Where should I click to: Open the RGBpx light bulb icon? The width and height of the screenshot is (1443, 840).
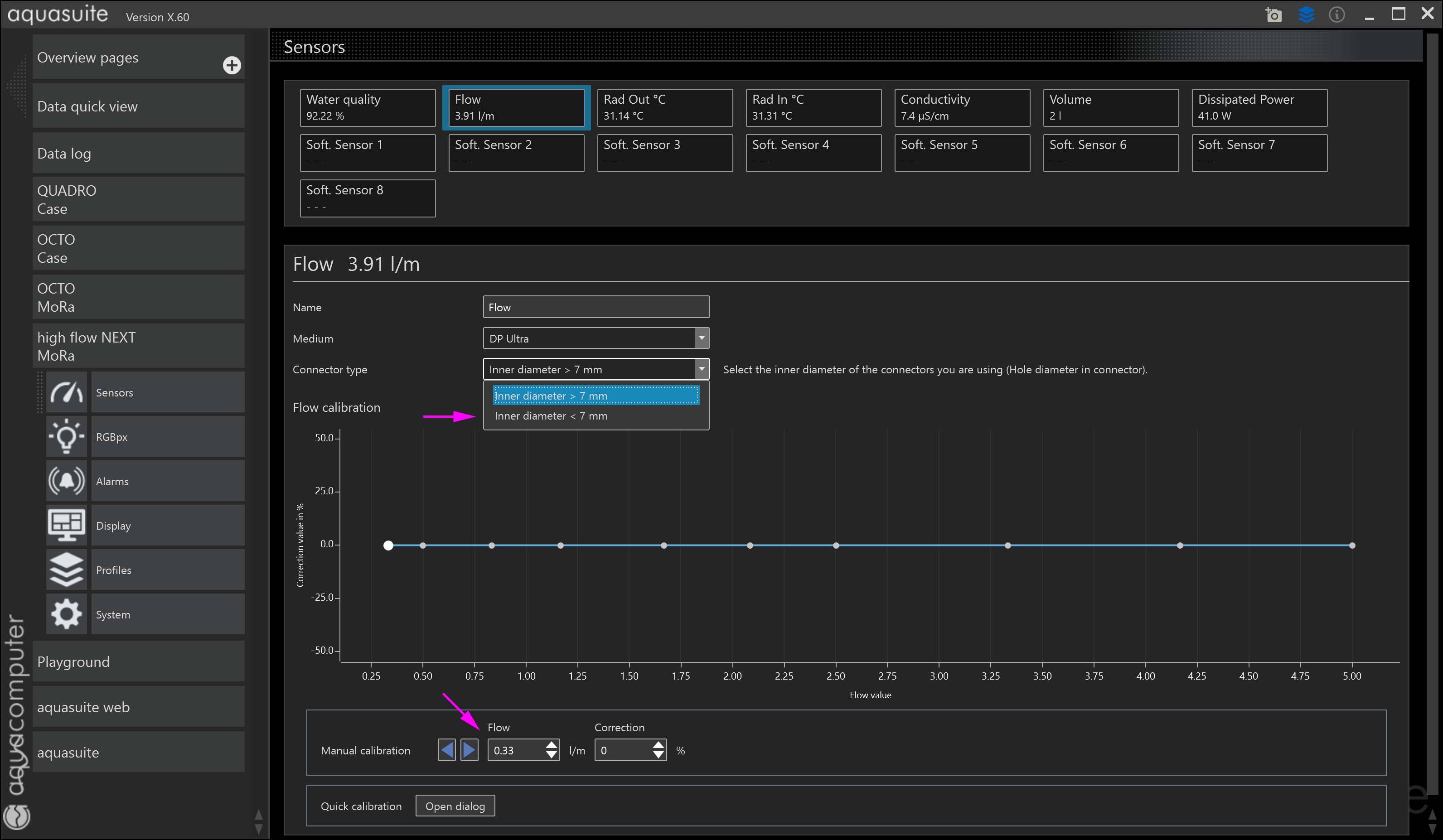pyautogui.click(x=67, y=436)
